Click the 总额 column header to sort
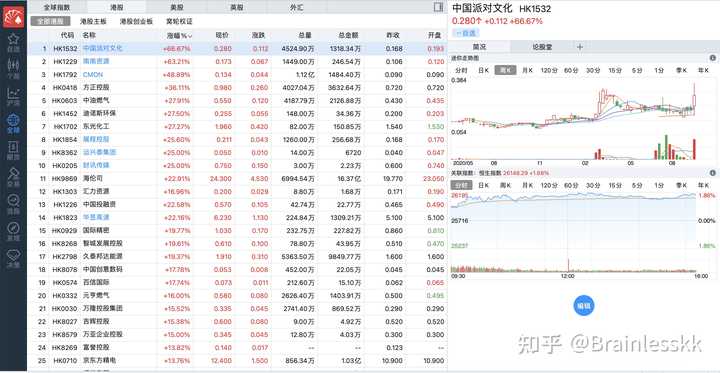Screen dimensions: 720x373 tap(348, 35)
